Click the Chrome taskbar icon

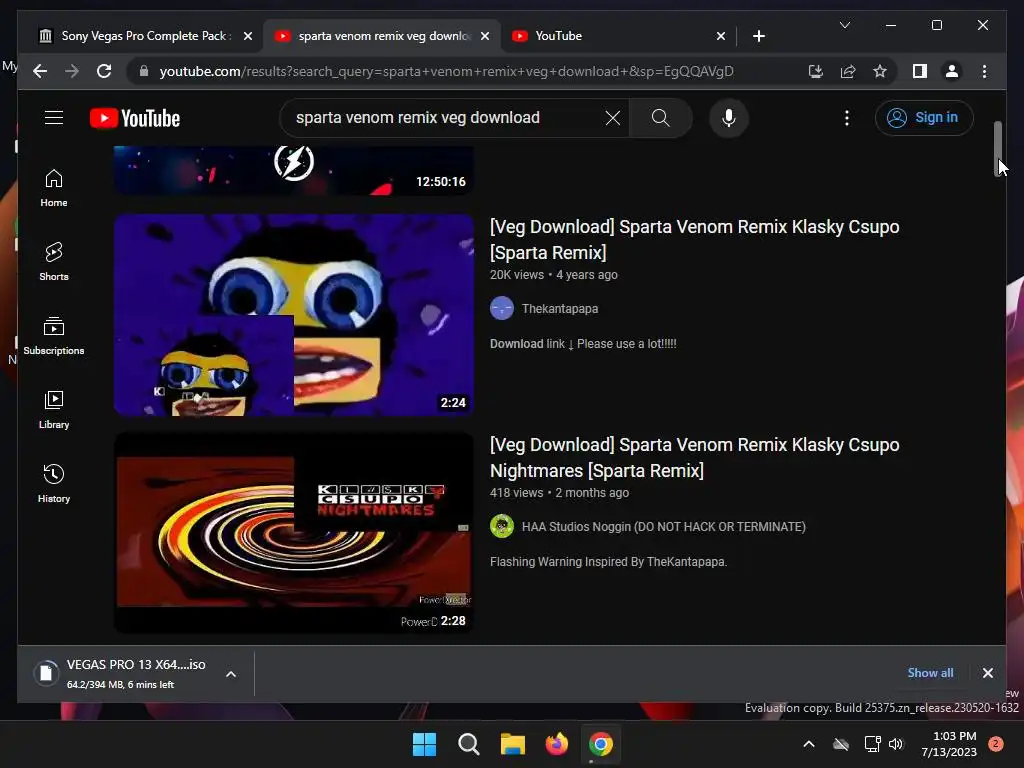(601, 744)
